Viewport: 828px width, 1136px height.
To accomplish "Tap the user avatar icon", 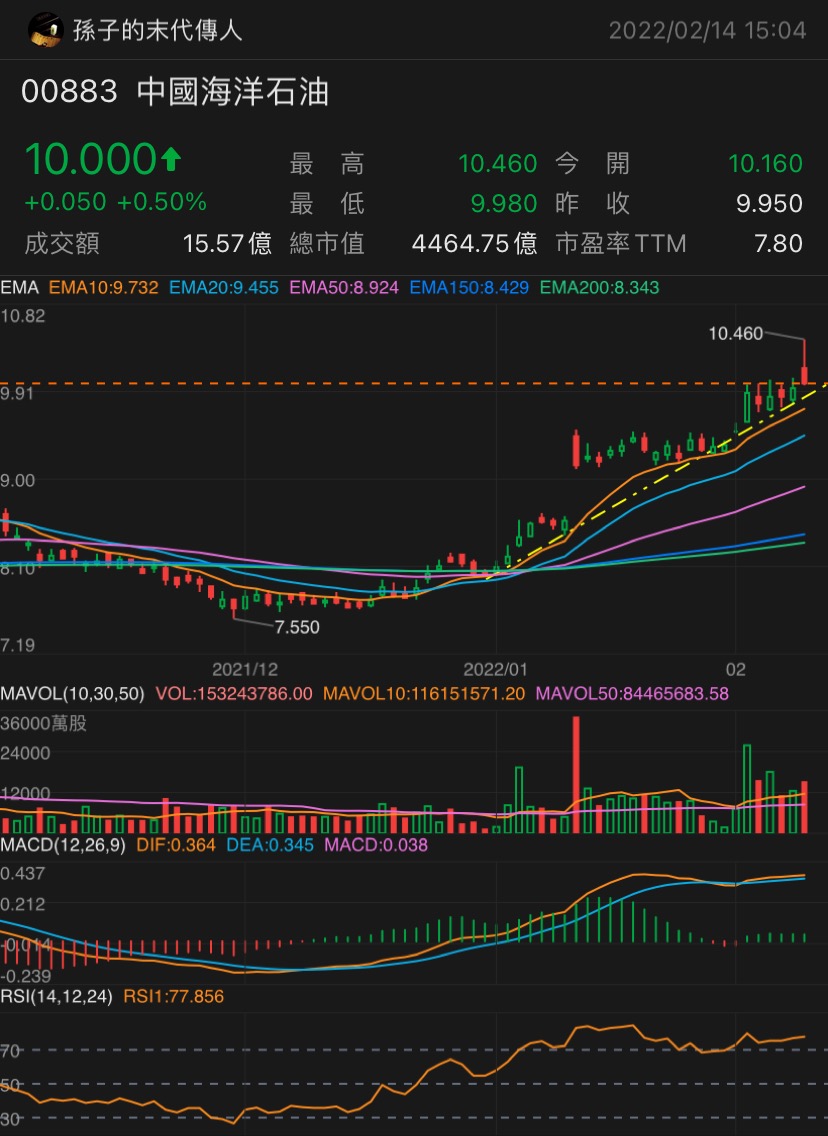I will click(x=45, y=30).
